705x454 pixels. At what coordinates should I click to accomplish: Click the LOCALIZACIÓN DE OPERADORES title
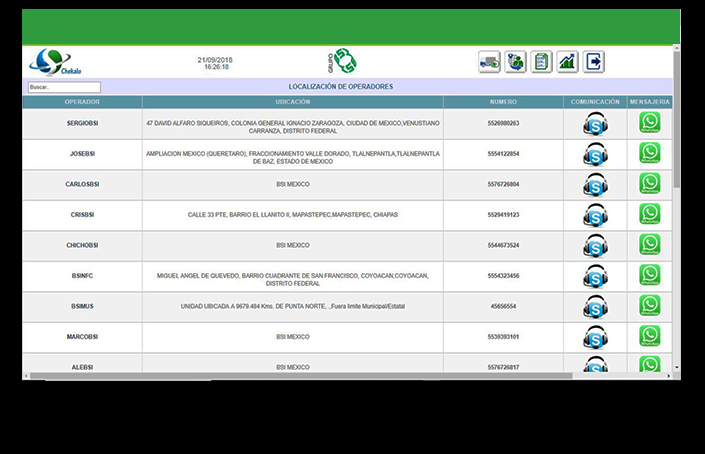coord(341,87)
